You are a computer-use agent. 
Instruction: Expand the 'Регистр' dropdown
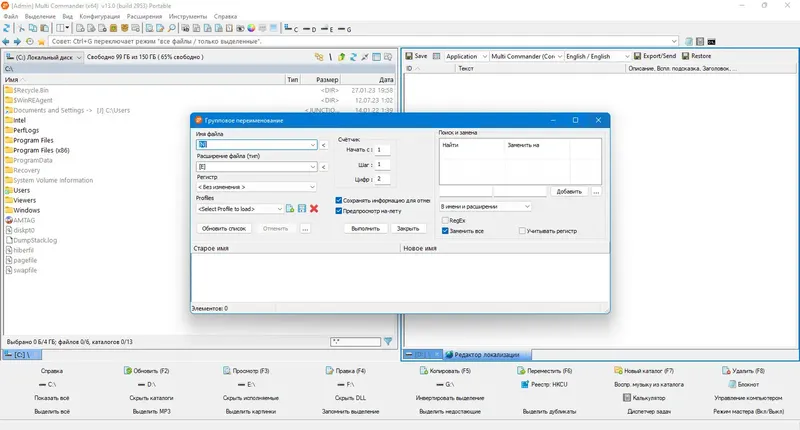coord(257,187)
